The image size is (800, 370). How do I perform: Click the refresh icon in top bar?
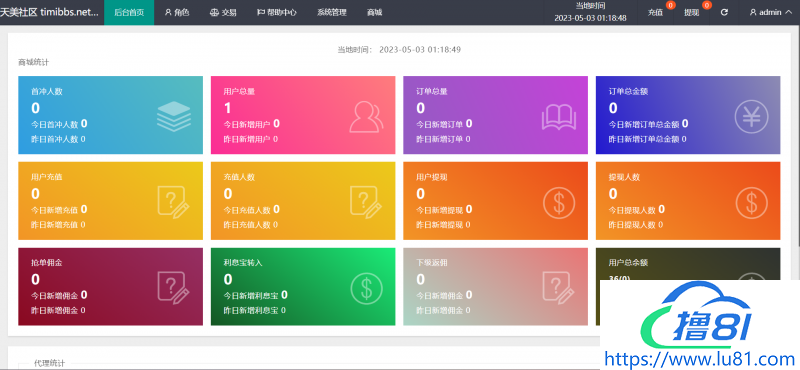(724, 12)
